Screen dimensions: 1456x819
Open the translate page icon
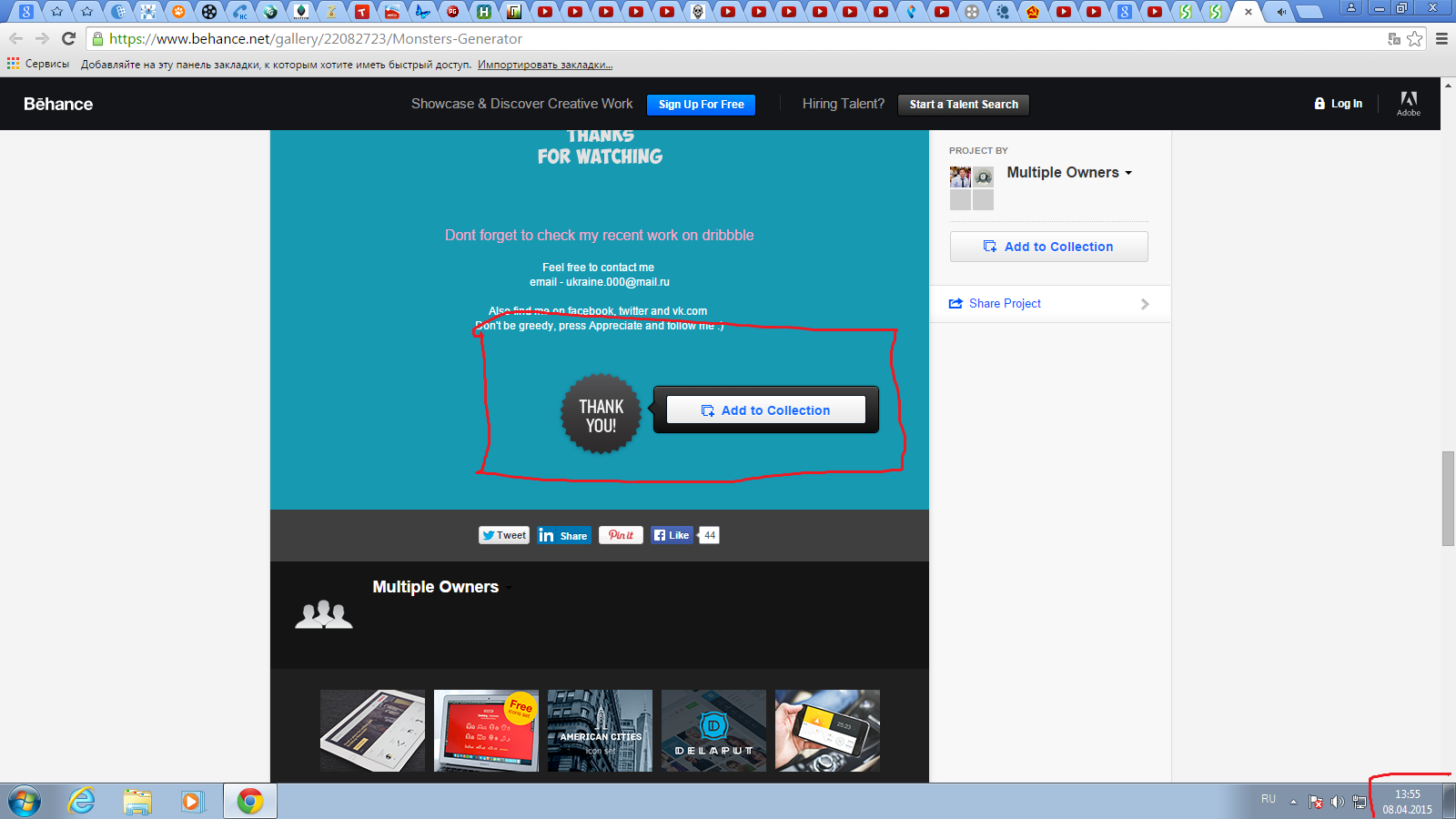(x=1393, y=39)
